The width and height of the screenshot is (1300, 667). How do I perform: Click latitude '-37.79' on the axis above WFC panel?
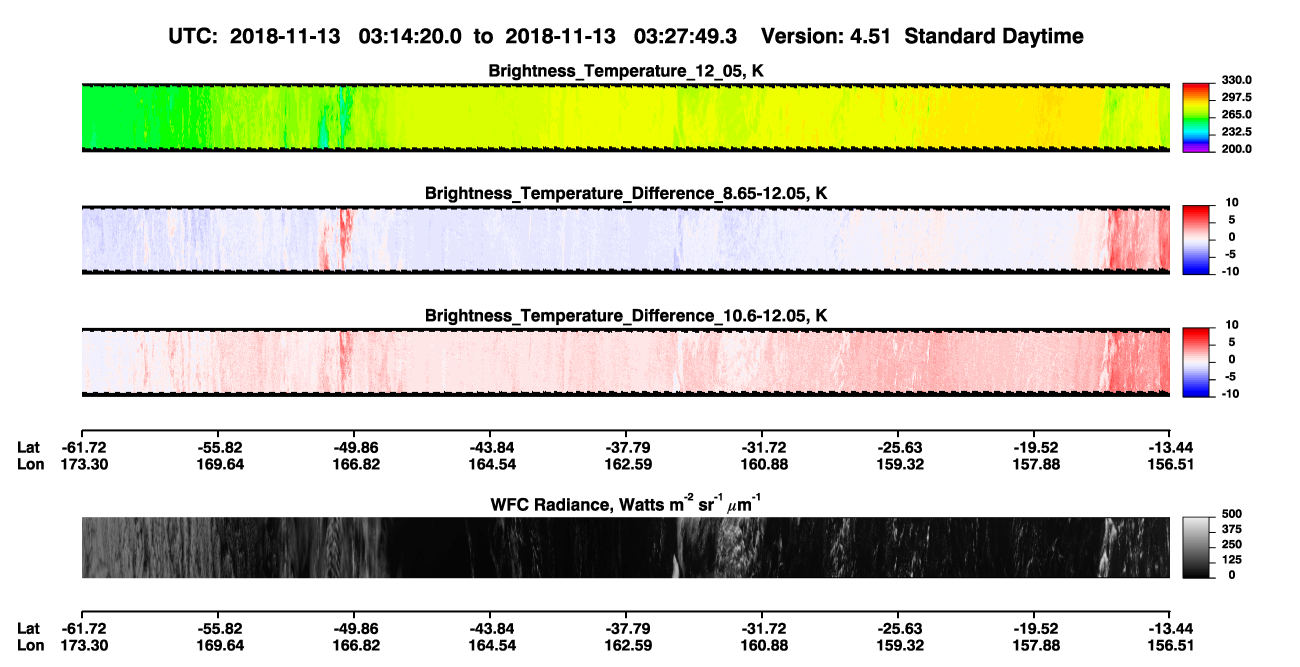coord(626,447)
